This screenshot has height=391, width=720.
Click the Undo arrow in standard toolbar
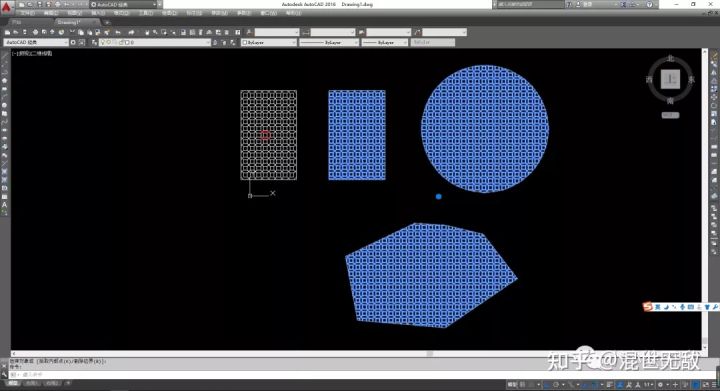click(118, 32)
